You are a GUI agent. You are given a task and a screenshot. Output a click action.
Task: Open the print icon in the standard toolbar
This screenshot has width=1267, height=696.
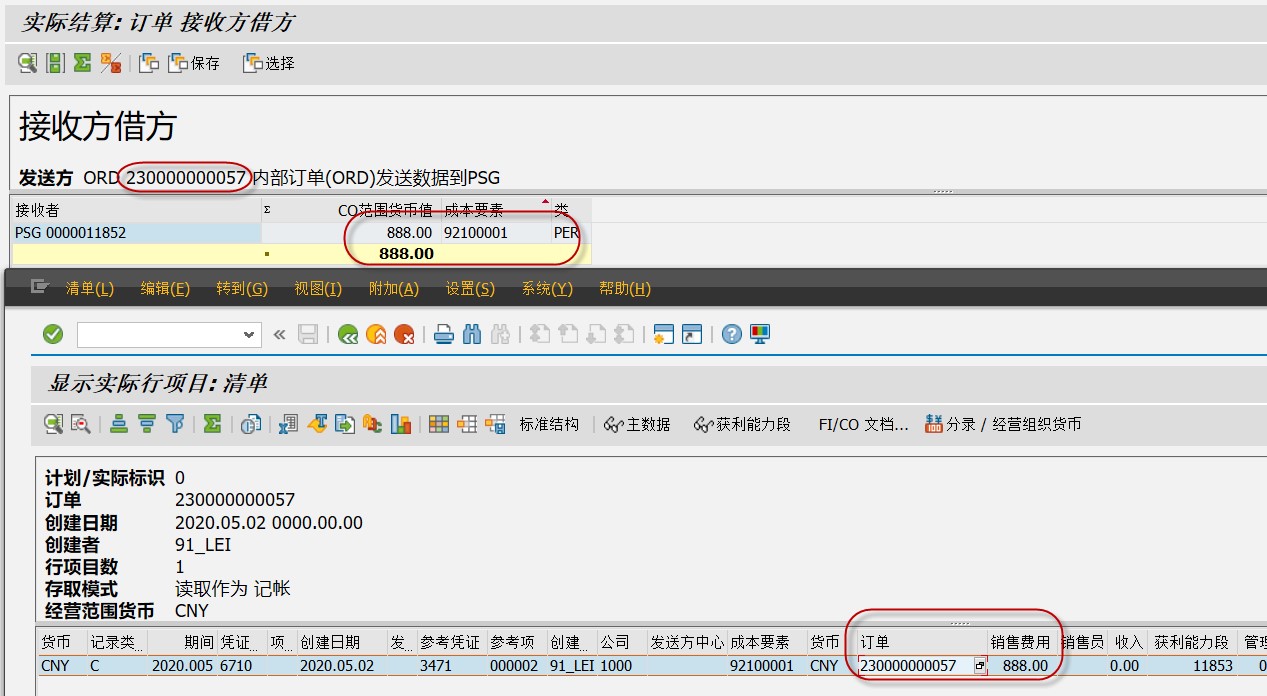coord(445,333)
